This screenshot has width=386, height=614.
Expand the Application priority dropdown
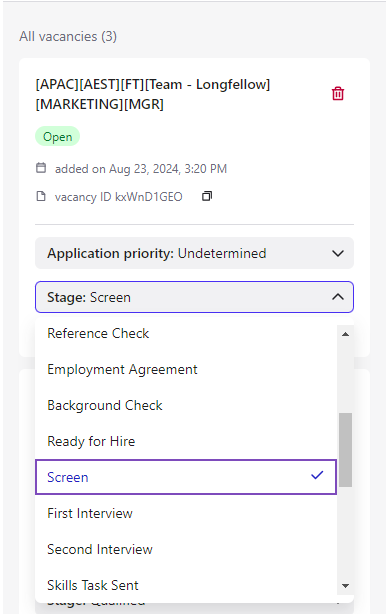click(194, 253)
